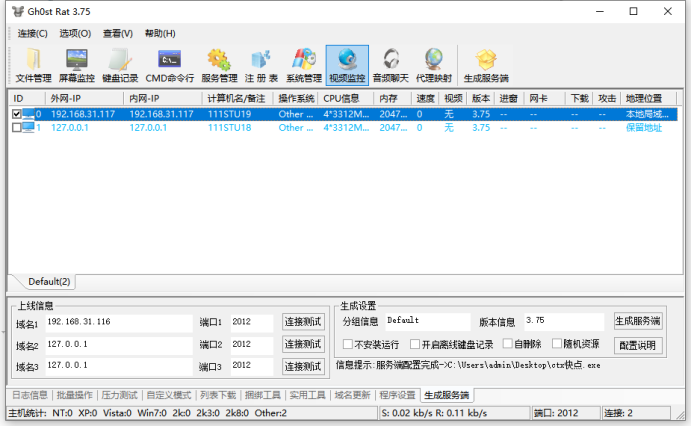Open the CMD命令行 command line tool

(x=169, y=66)
